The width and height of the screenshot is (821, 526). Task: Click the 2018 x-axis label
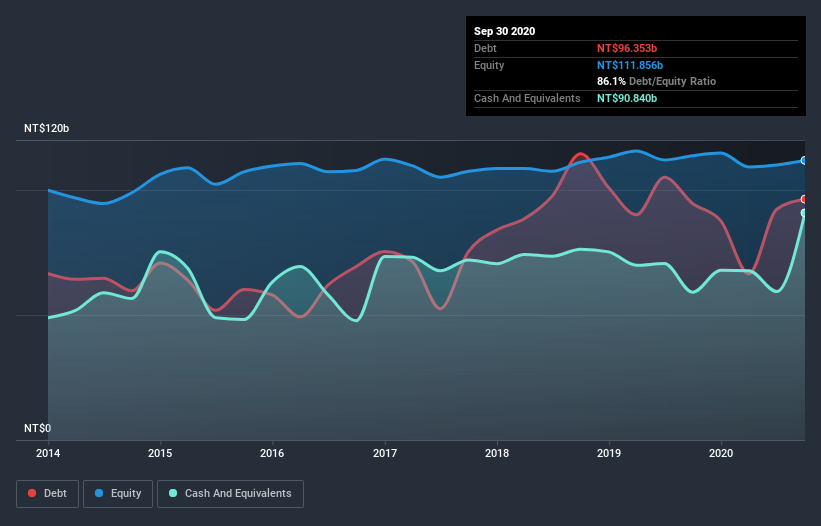coord(497,453)
